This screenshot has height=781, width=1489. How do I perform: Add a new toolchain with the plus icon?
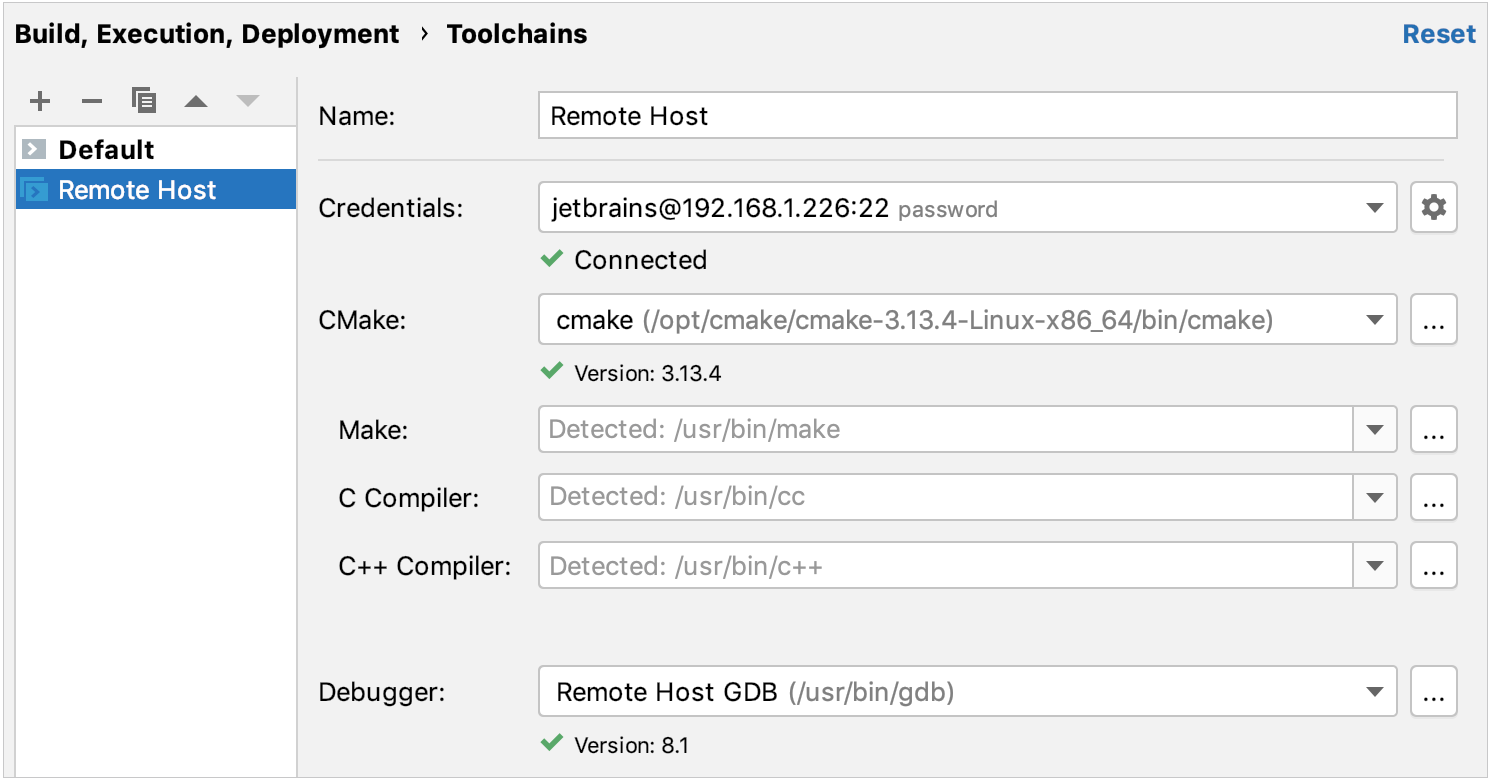(x=40, y=100)
